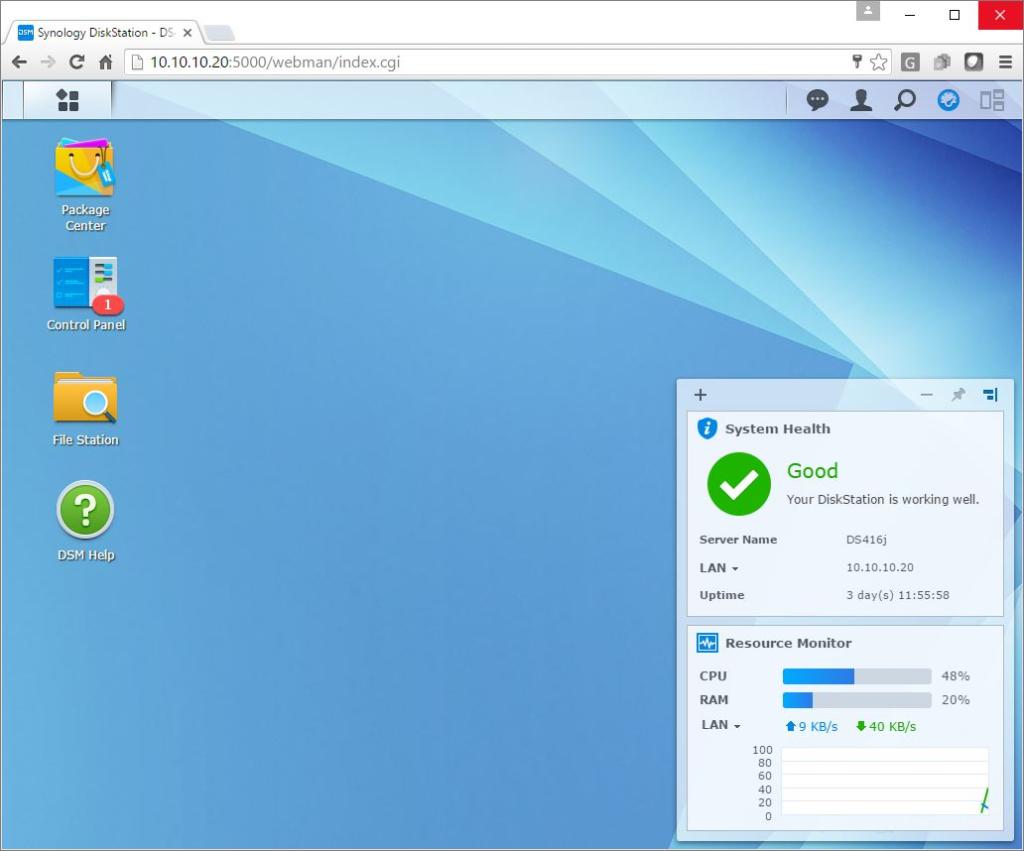Open the DSM Main Menu grid
The image size is (1024, 851).
pyautogui.click(x=67, y=100)
